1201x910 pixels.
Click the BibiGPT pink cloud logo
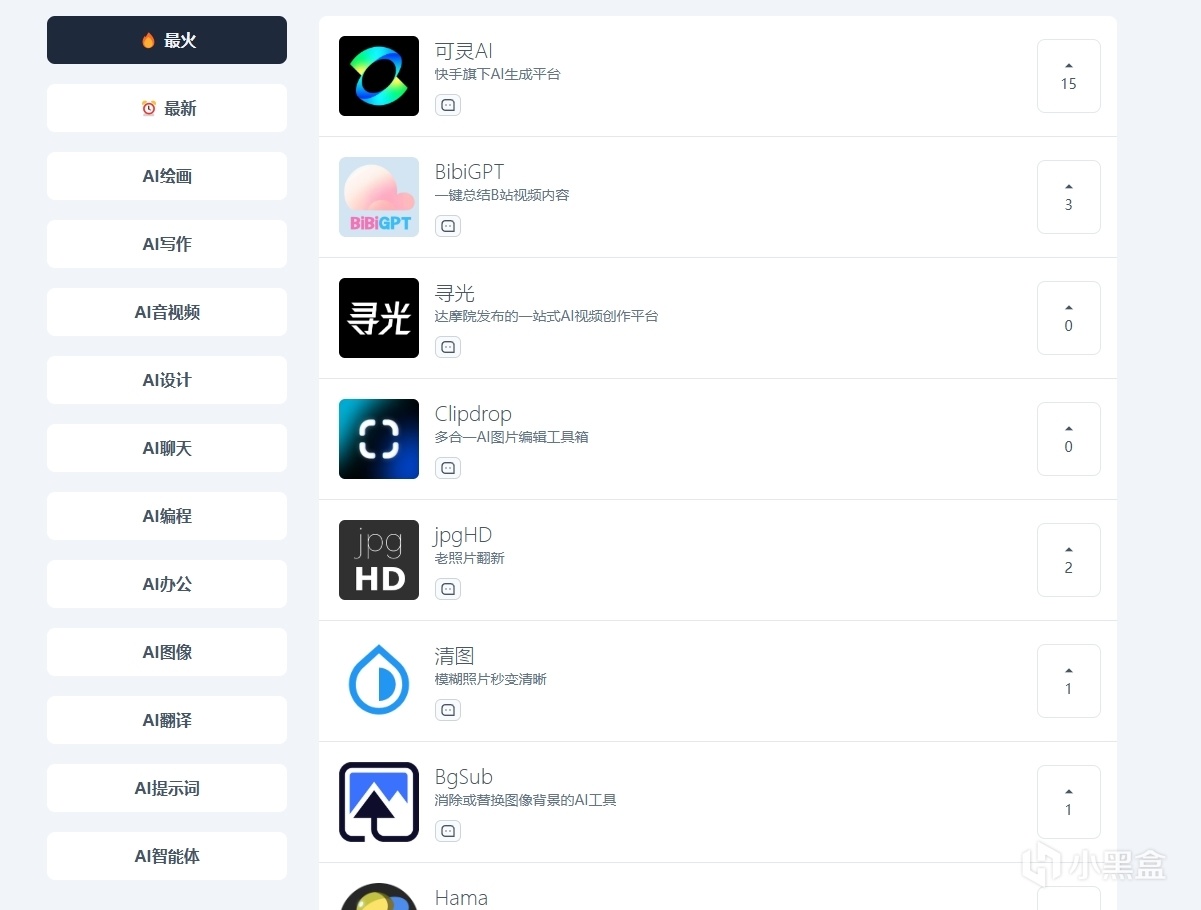click(378, 196)
